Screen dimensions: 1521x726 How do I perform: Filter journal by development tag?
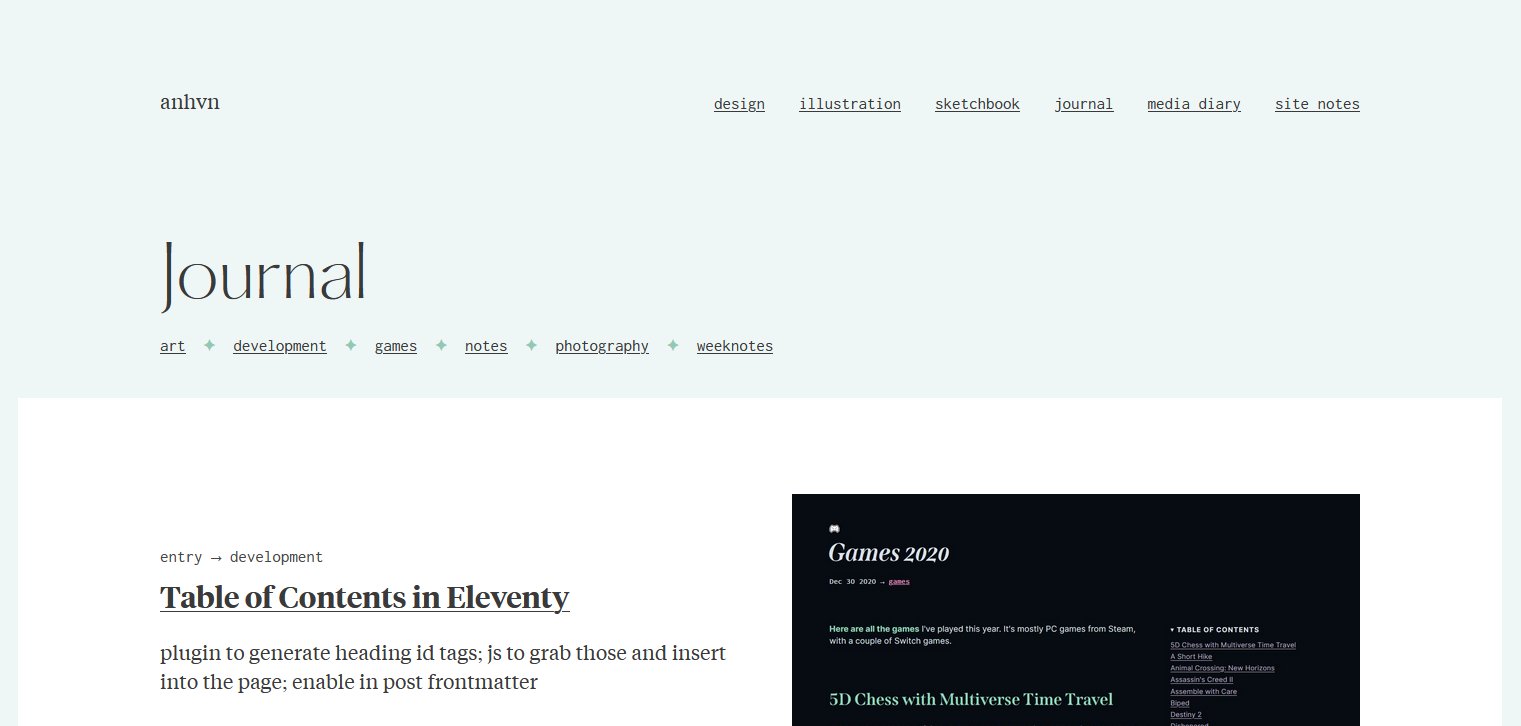pyautogui.click(x=280, y=346)
